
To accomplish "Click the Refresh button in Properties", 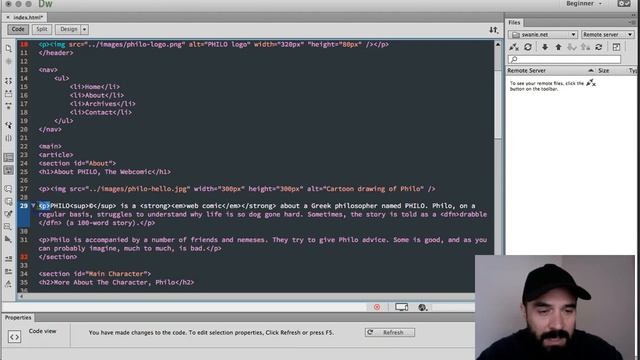I will tap(390, 332).
